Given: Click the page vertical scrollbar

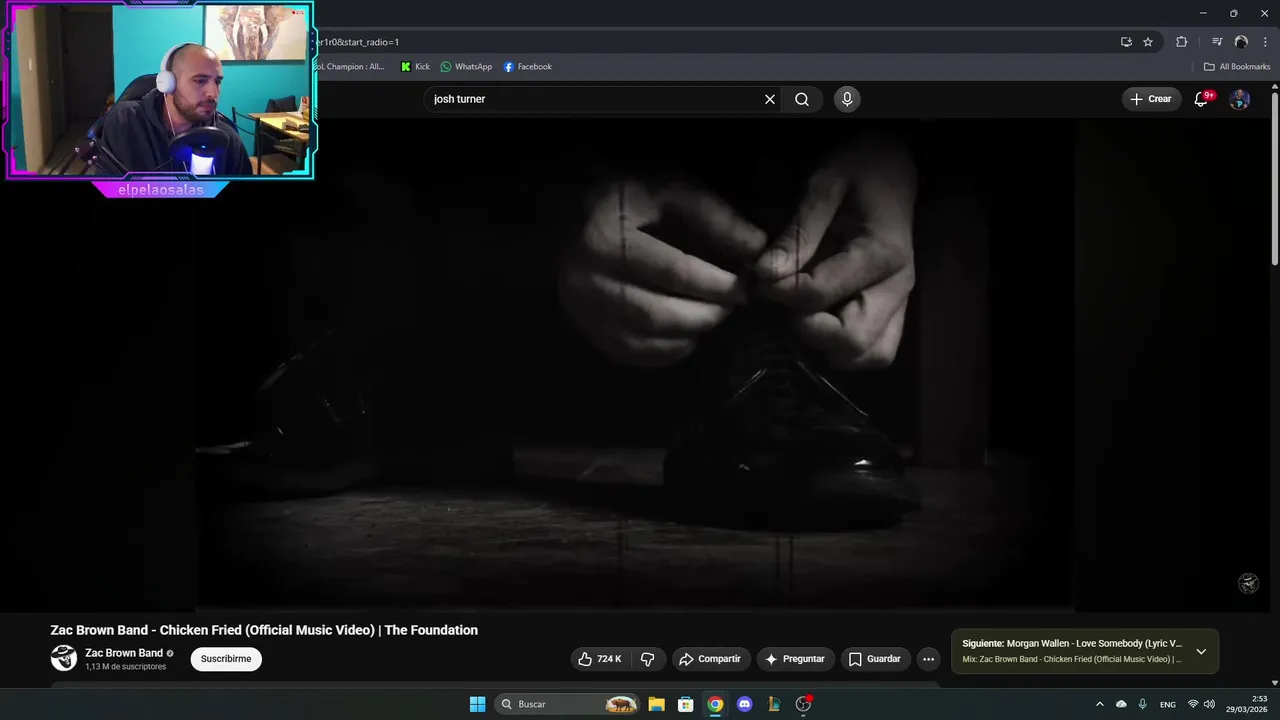Looking at the screenshot, I should pos(1275,180).
